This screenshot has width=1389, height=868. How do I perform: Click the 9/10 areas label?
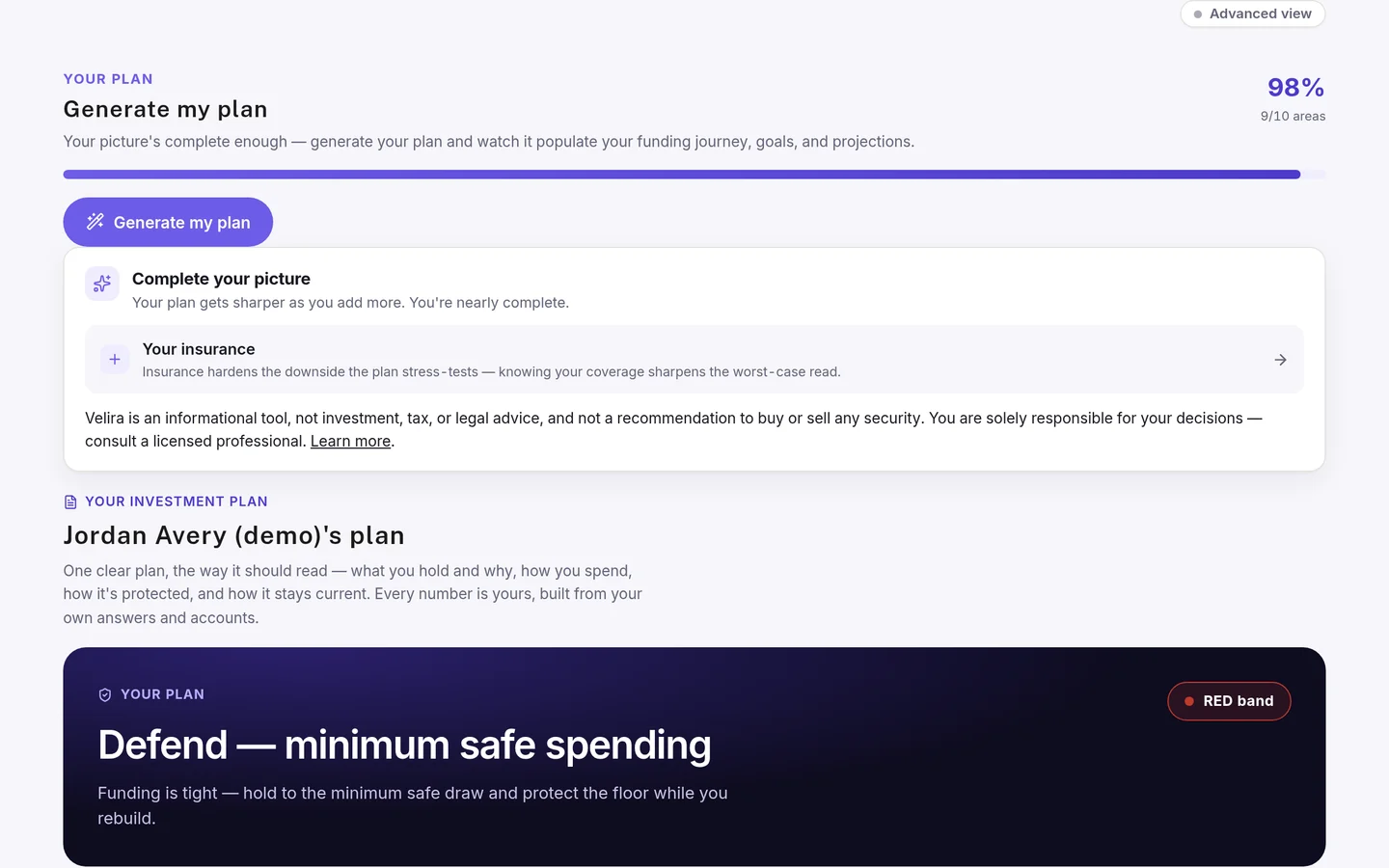click(1293, 116)
